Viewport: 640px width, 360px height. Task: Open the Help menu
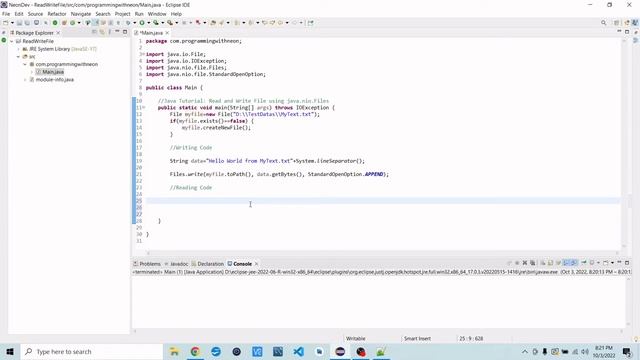(x=176, y=14)
